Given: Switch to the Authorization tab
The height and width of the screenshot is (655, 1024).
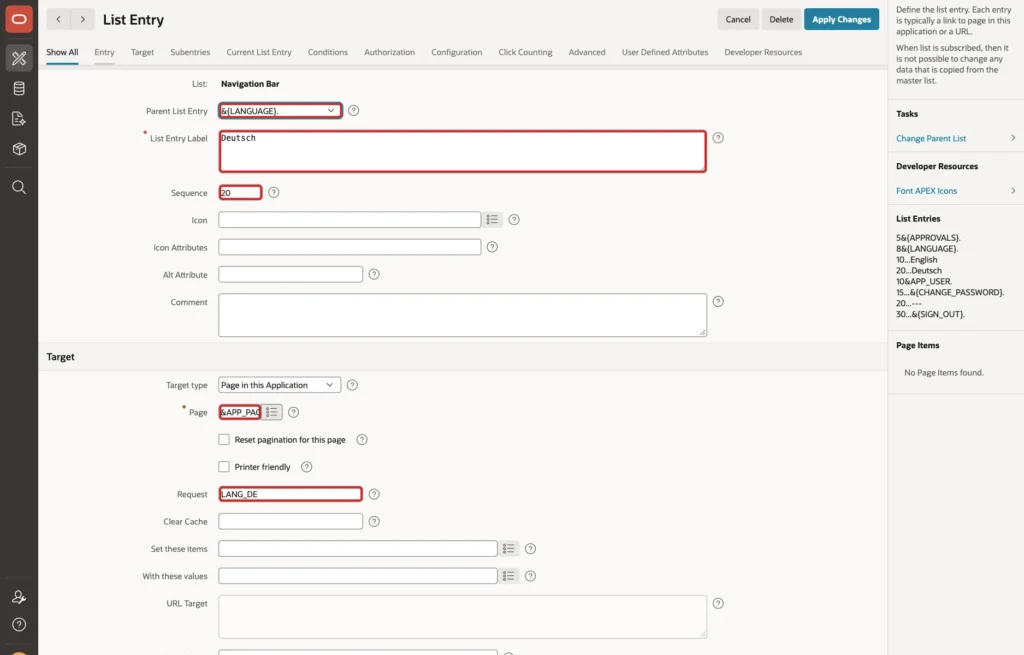Looking at the screenshot, I should click(389, 52).
